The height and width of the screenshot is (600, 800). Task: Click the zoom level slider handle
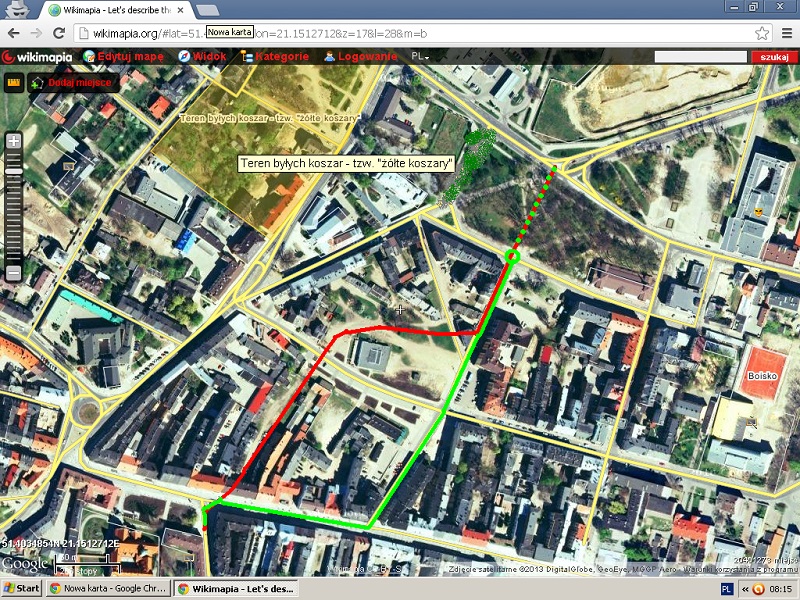click(14, 171)
